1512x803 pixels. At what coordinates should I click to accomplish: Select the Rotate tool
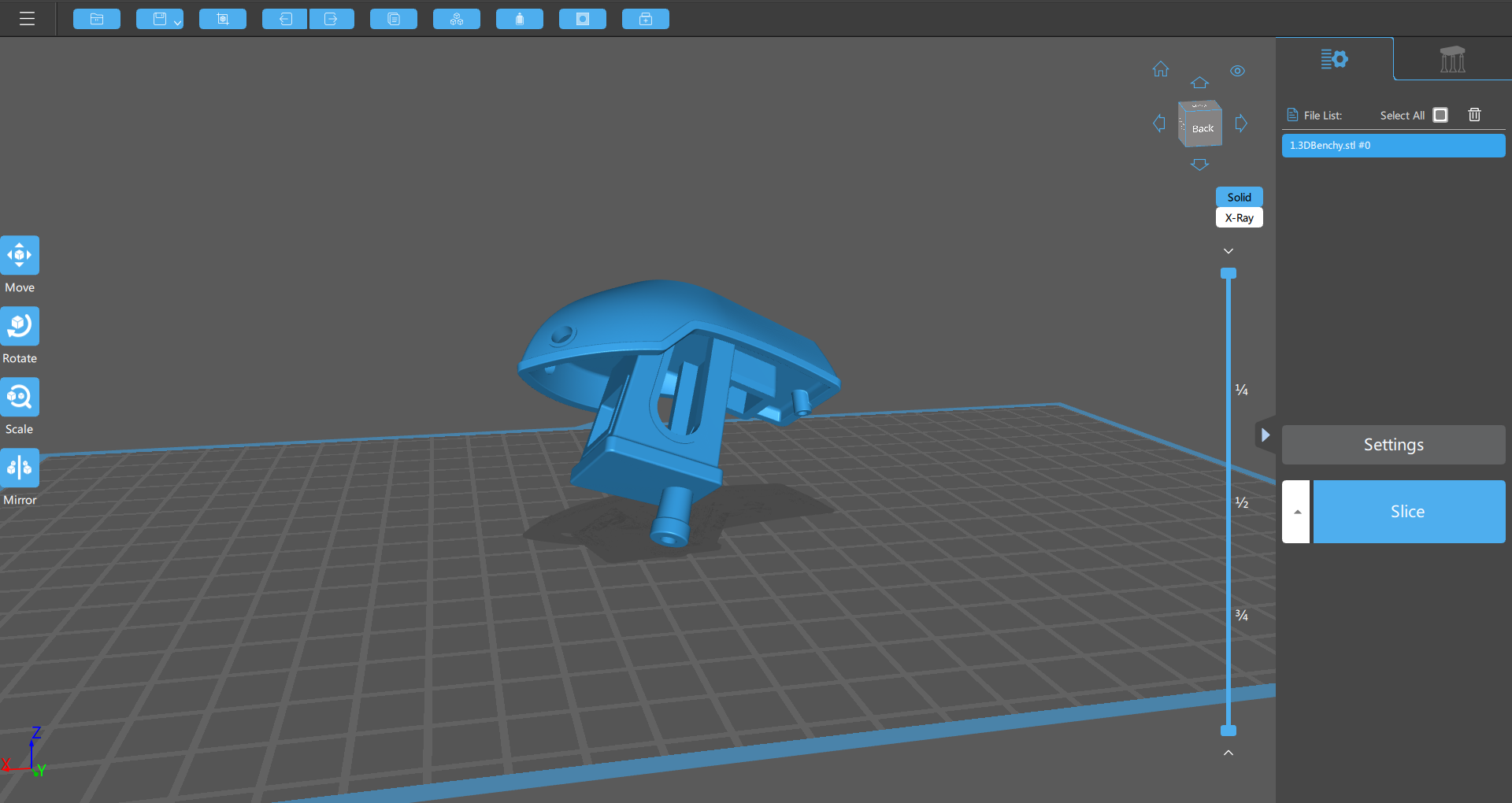(20, 327)
